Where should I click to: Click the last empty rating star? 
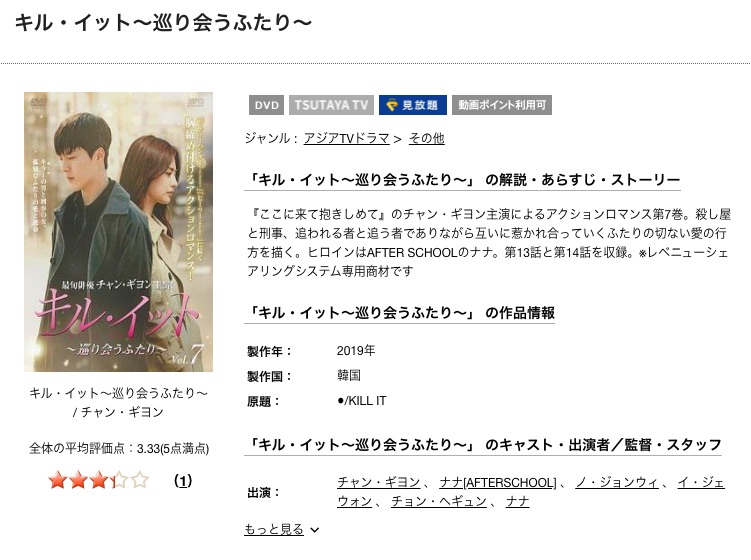pyautogui.click(x=139, y=480)
